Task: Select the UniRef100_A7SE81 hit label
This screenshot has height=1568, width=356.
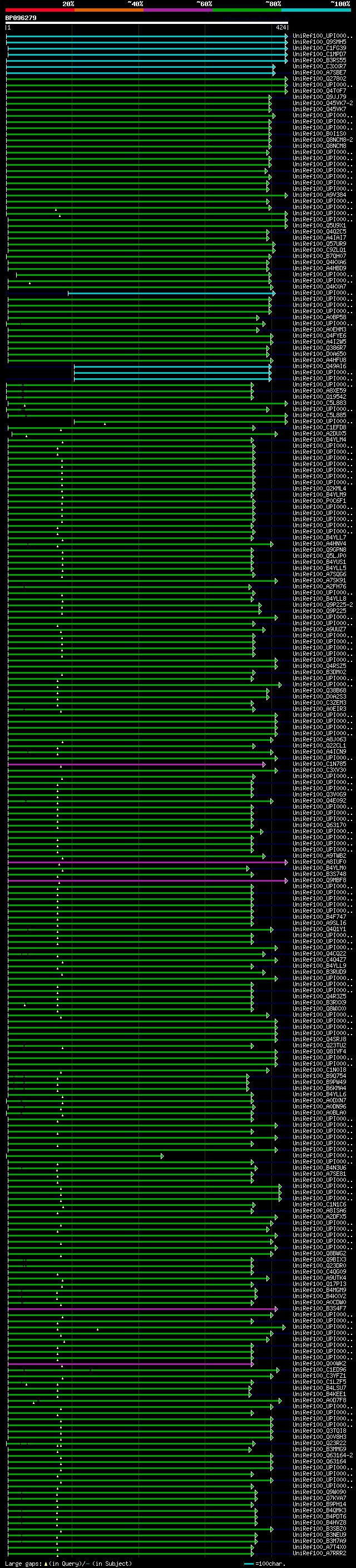Action: [x=319, y=1174]
